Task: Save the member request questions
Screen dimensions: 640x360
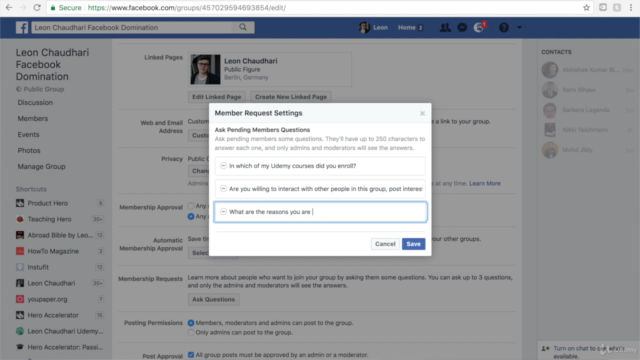Action: pyautogui.click(x=413, y=244)
